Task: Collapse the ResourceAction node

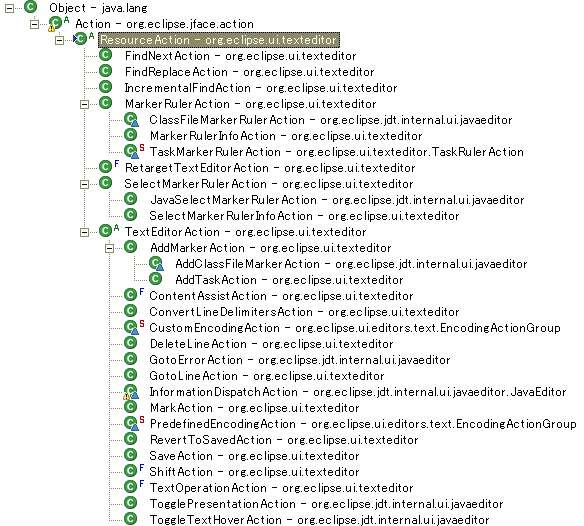Action: pyautogui.click(x=59, y=40)
